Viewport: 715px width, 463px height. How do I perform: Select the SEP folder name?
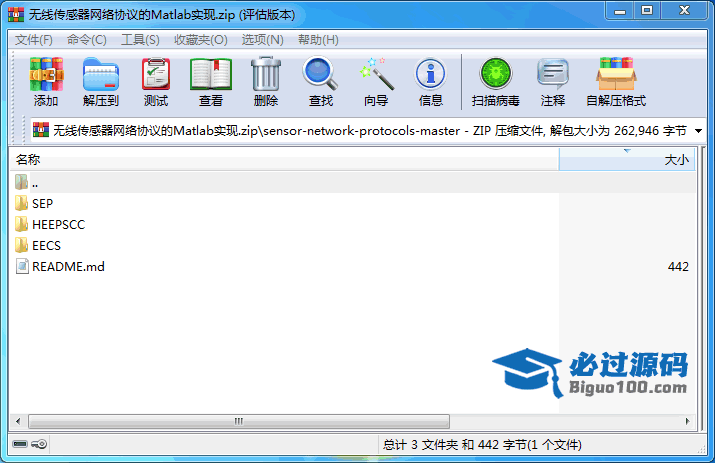[x=42, y=203]
